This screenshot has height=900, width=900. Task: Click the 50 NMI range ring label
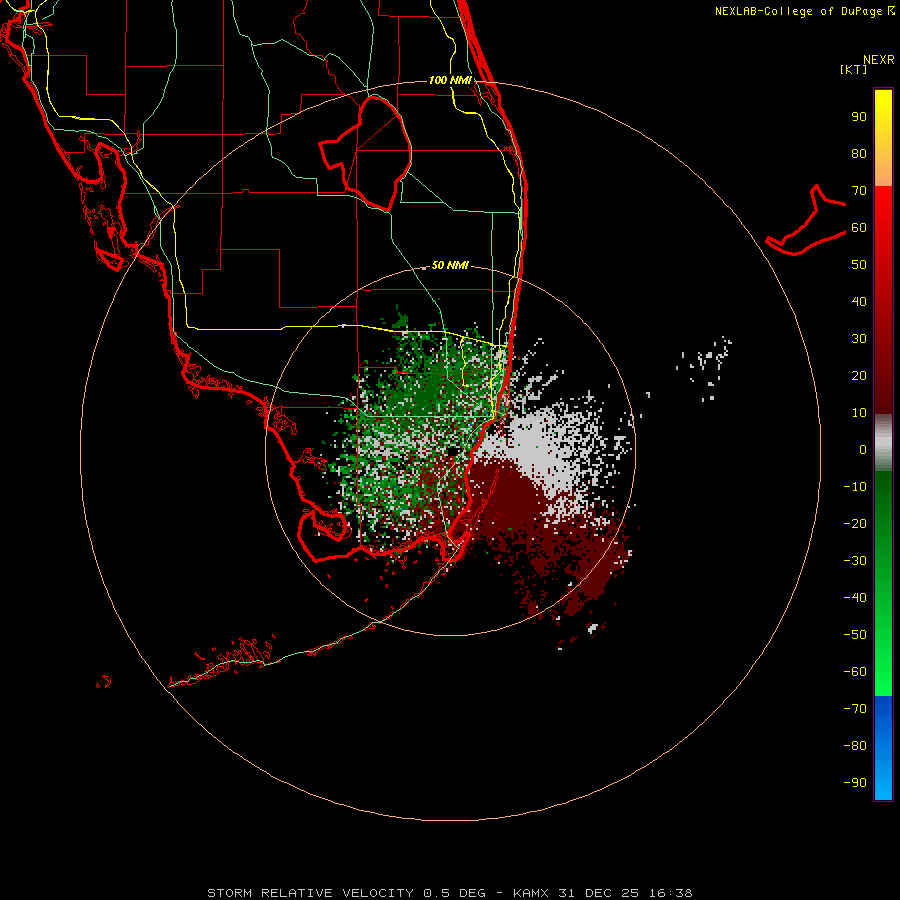pos(450,265)
